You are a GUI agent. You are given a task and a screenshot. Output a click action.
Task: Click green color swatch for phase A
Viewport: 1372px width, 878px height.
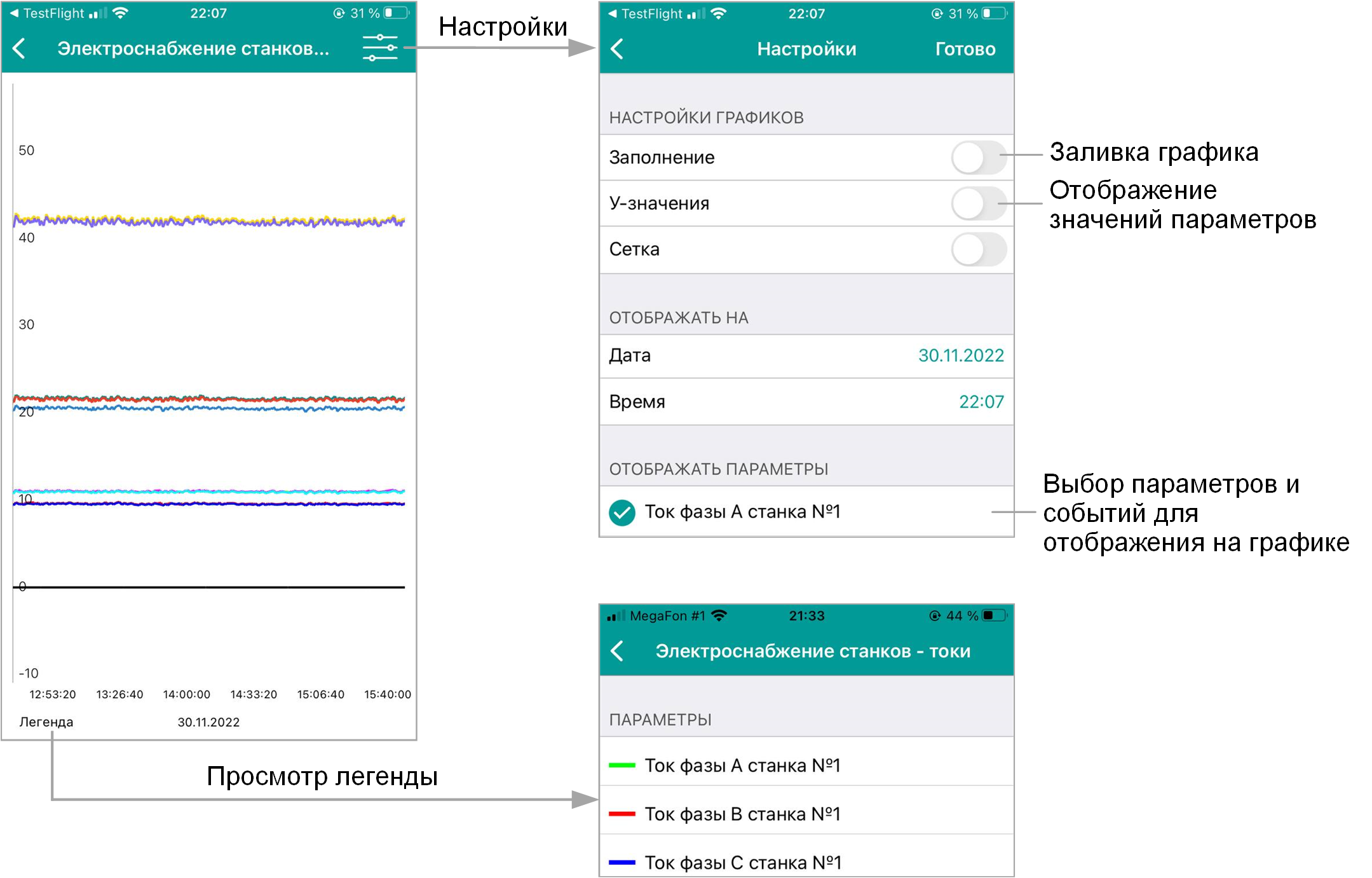coord(621,765)
